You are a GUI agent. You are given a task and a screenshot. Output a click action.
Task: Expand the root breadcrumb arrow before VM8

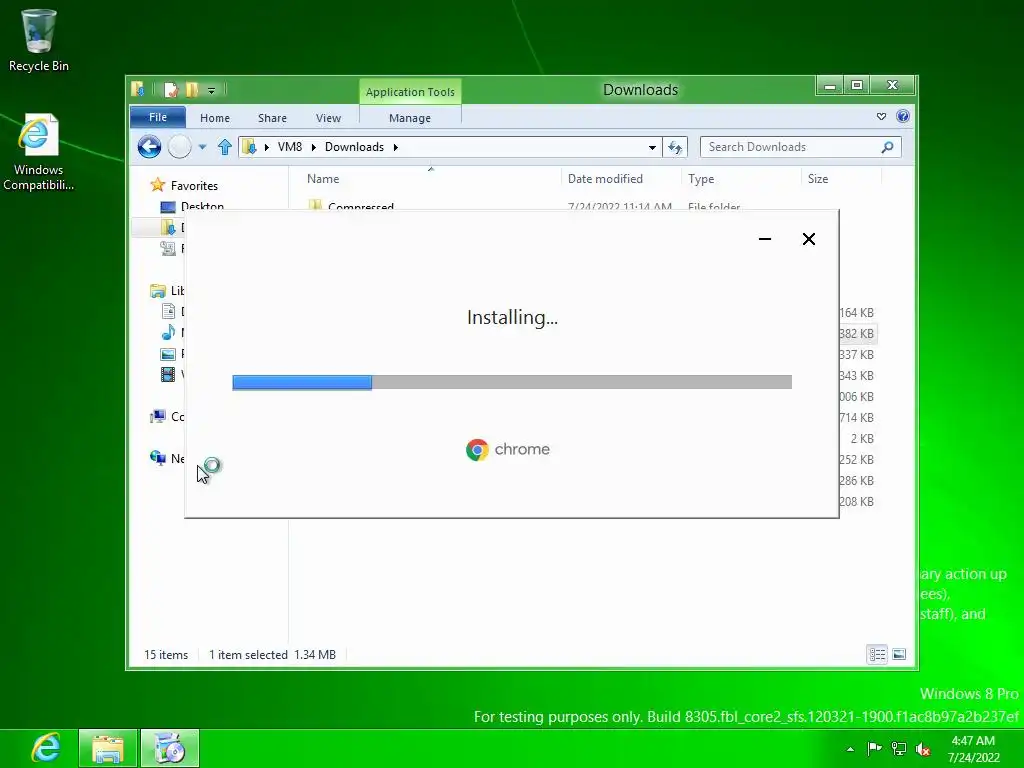coord(266,148)
